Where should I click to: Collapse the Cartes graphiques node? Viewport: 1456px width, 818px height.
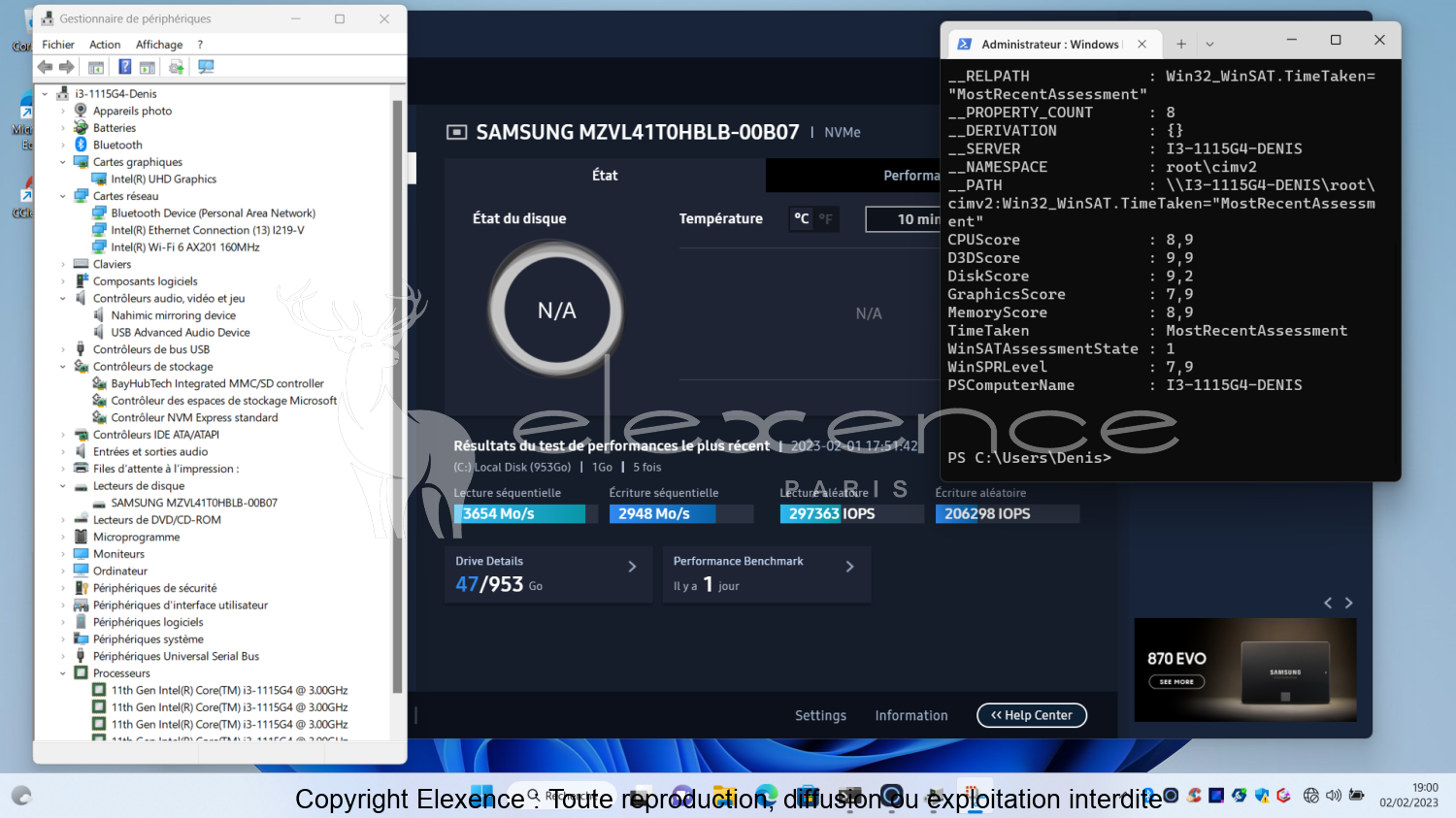(63, 162)
